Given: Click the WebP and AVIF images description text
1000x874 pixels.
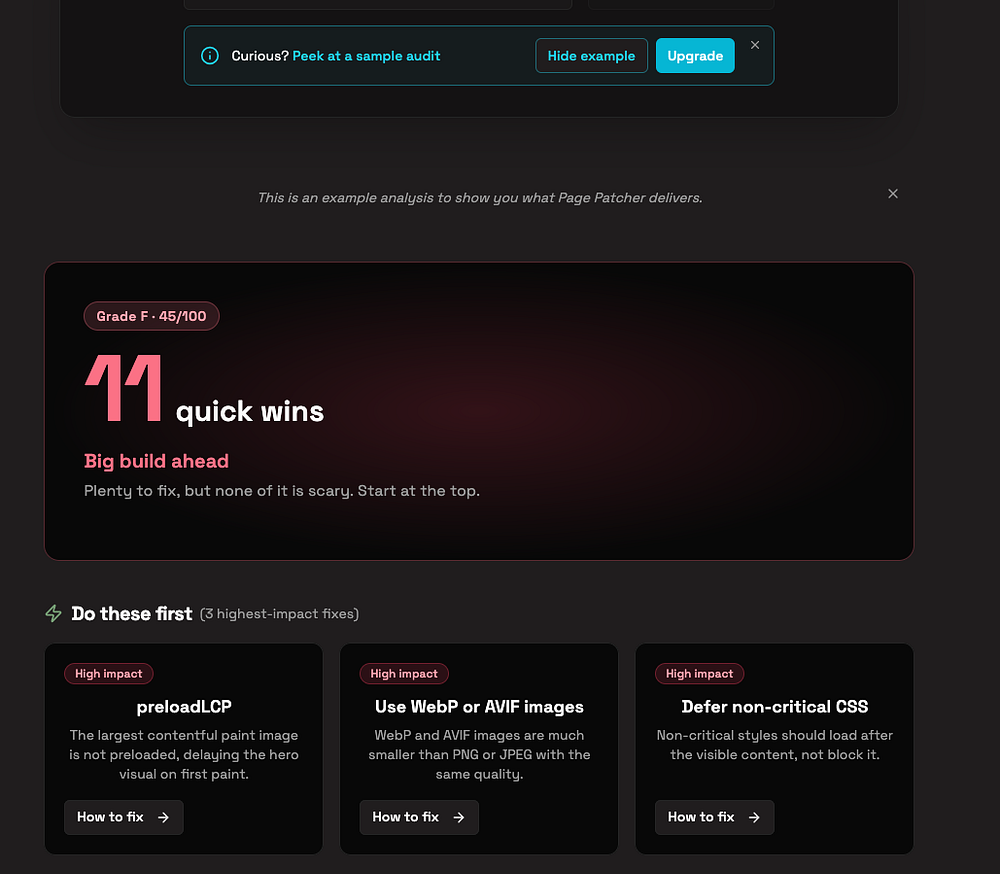Looking at the screenshot, I should pos(479,754).
